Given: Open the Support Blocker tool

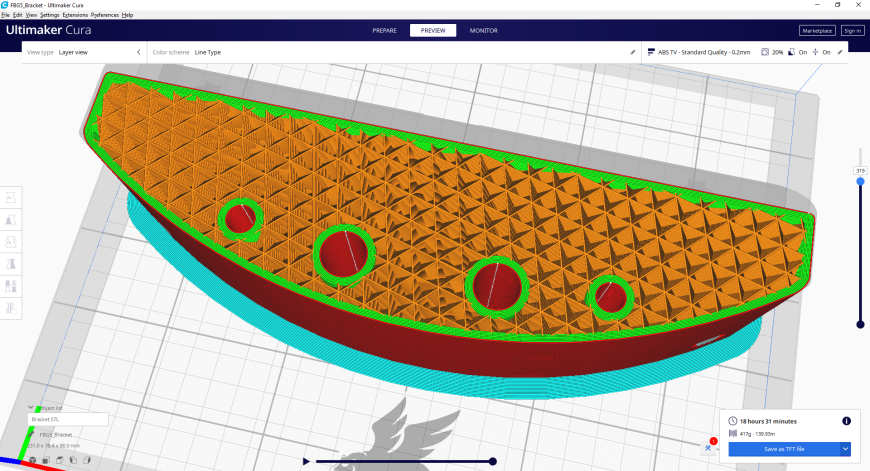Looking at the screenshot, I should [11, 308].
